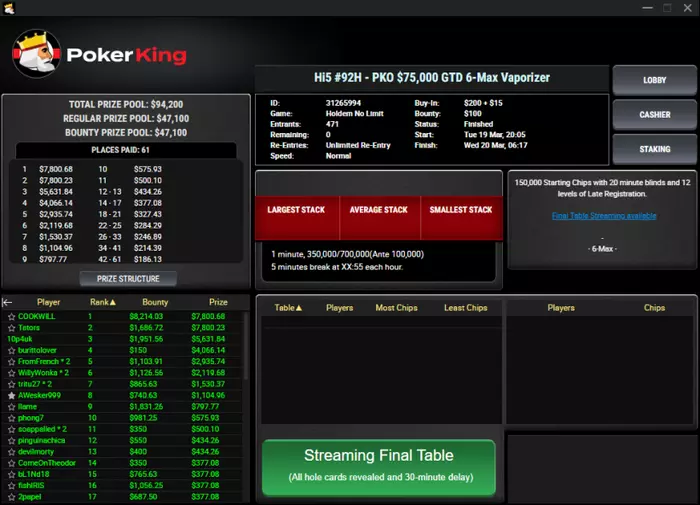This screenshot has height=505, width=700.
Task: Star the player soappalled
Action: pos(12,429)
